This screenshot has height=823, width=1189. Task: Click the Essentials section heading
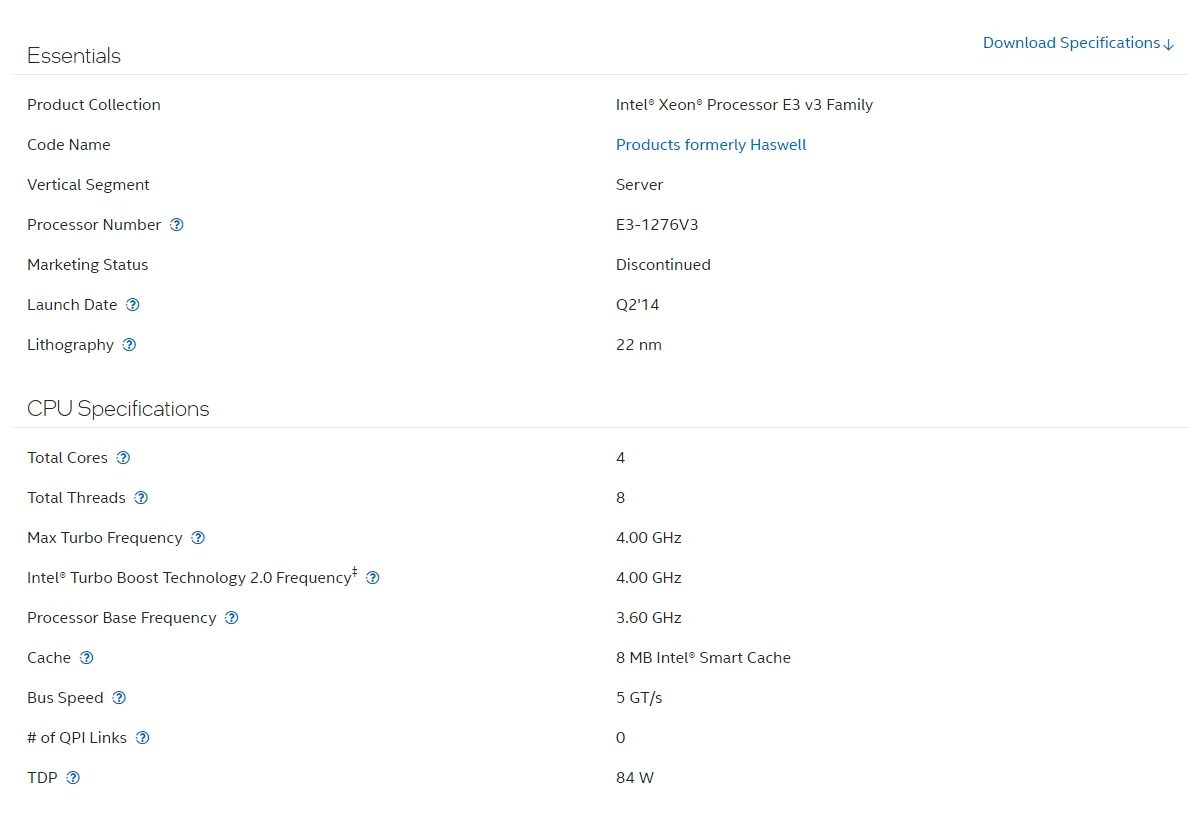click(74, 56)
